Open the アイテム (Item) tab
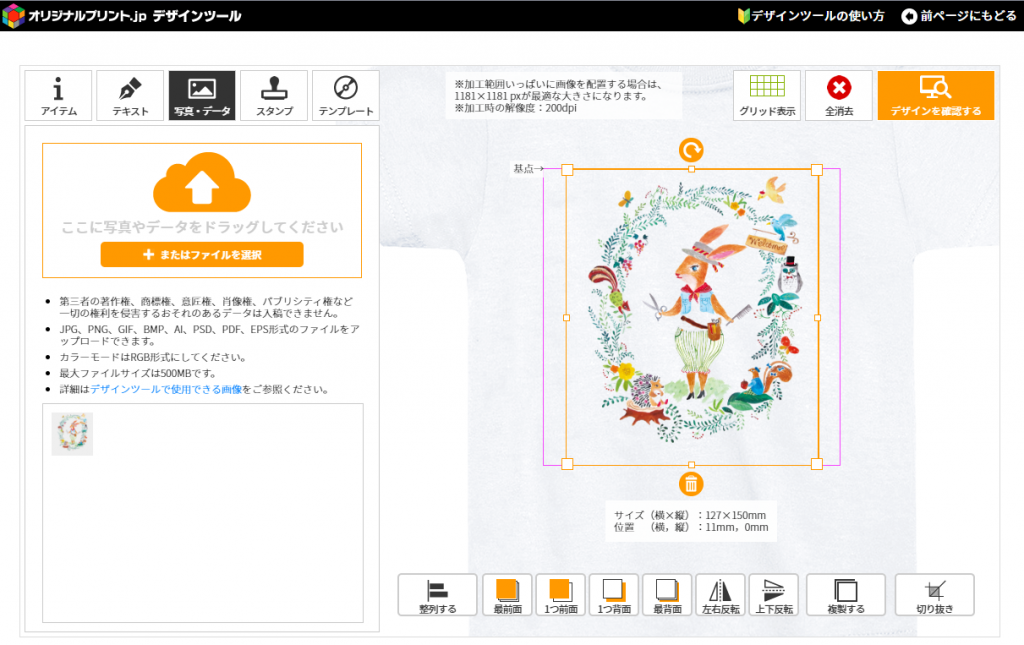The height and width of the screenshot is (645, 1024). tap(58, 95)
